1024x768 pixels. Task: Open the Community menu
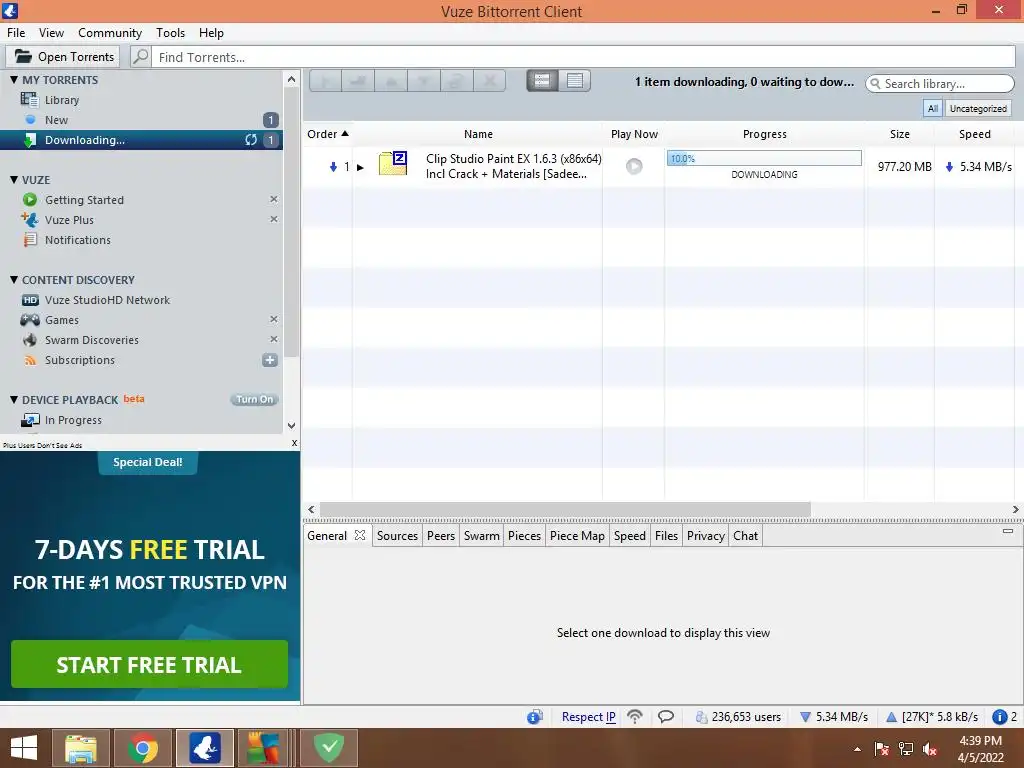(110, 33)
